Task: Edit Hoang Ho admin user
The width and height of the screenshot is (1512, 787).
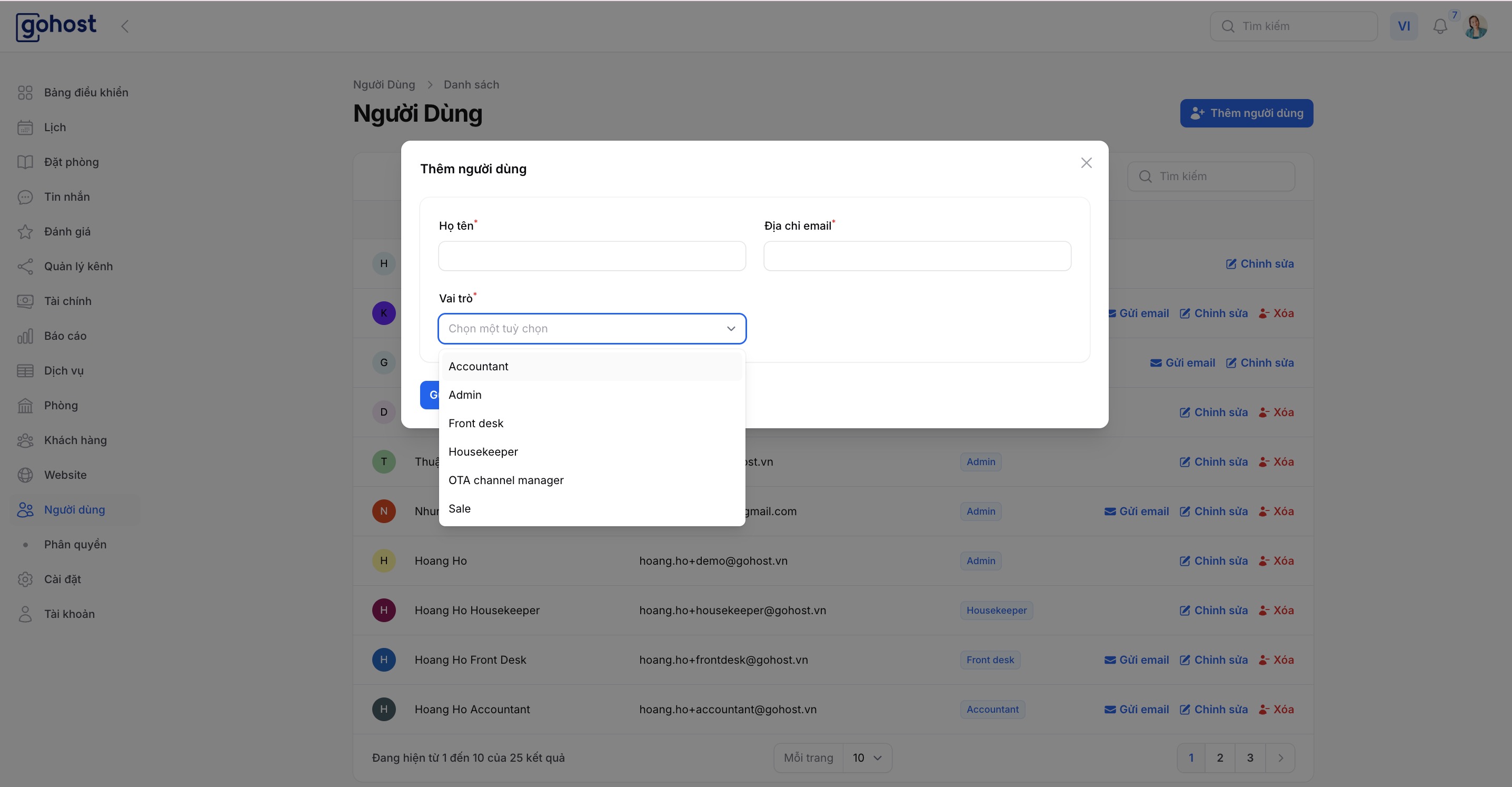Action: (x=1213, y=561)
